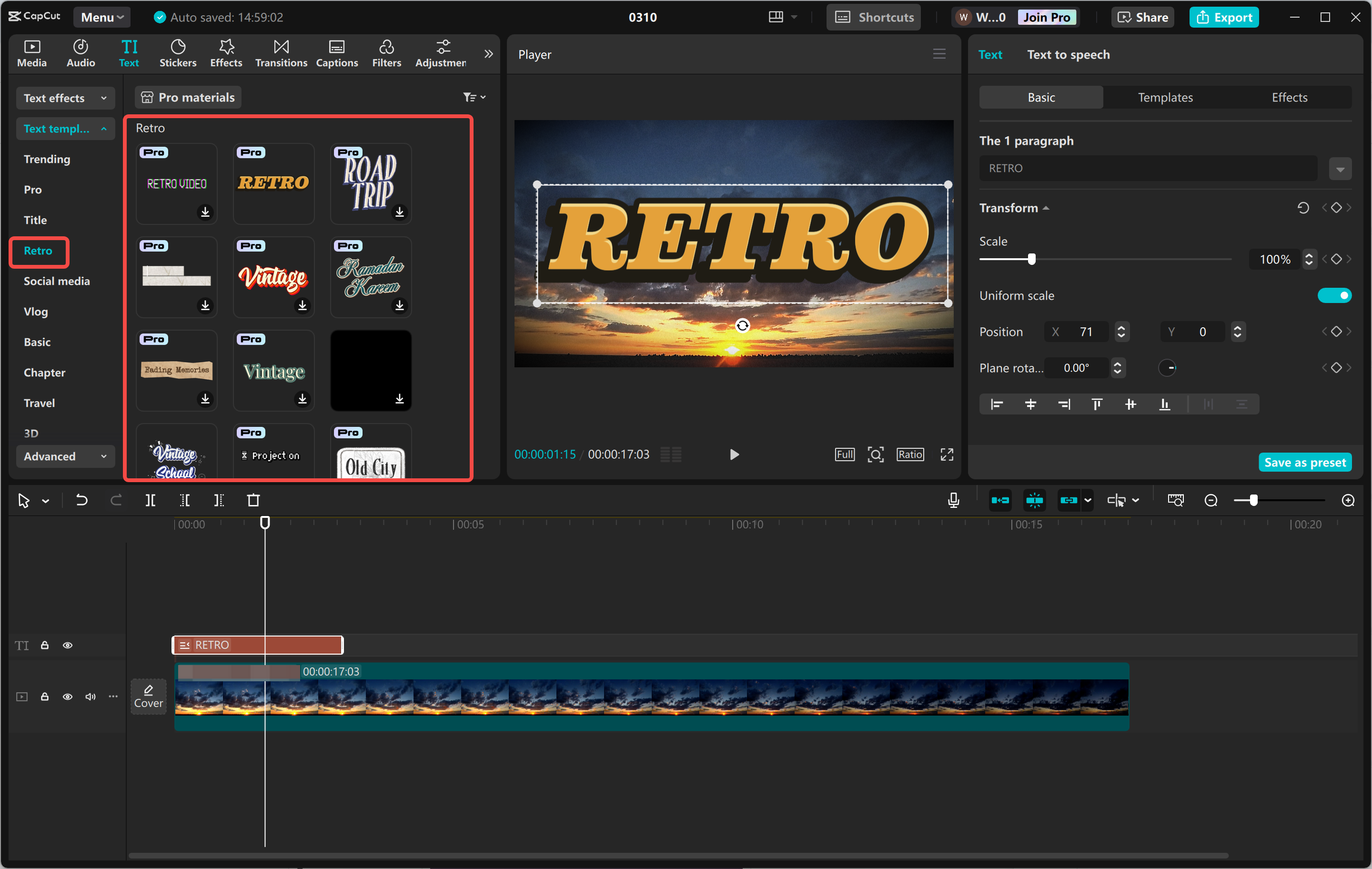Screen dimensions: 1372x869
Task: Open the Menu dropdown
Action: point(102,17)
